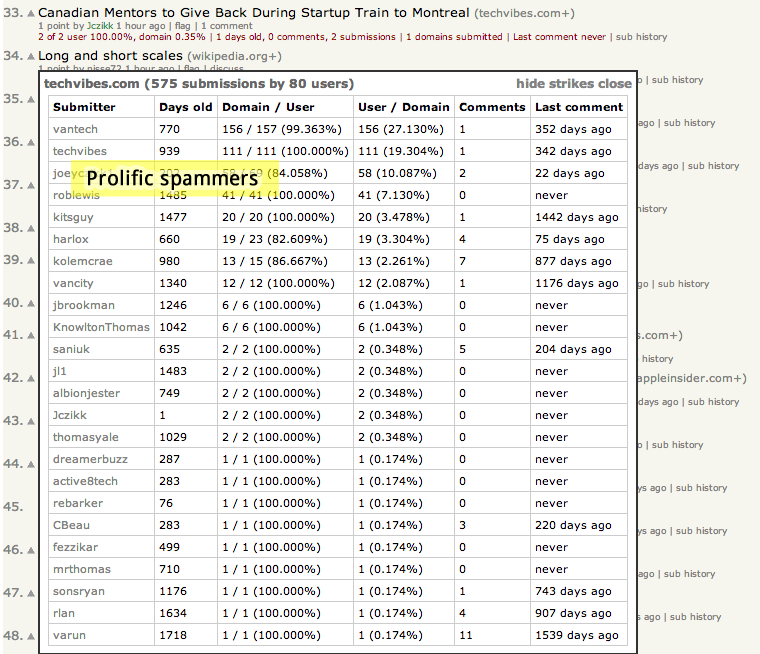760x654 pixels.
Task: Click upvote arrow beside number 35
Action: pyautogui.click(x=31, y=99)
